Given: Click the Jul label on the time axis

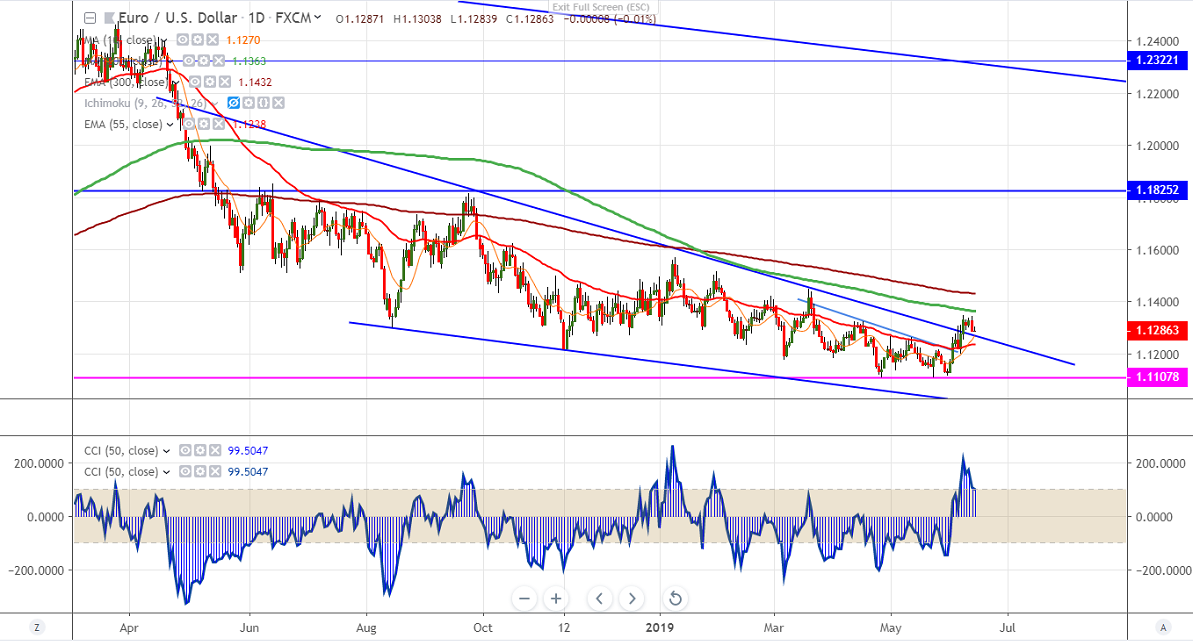Looking at the screenshot, I should pos(1007,628).
